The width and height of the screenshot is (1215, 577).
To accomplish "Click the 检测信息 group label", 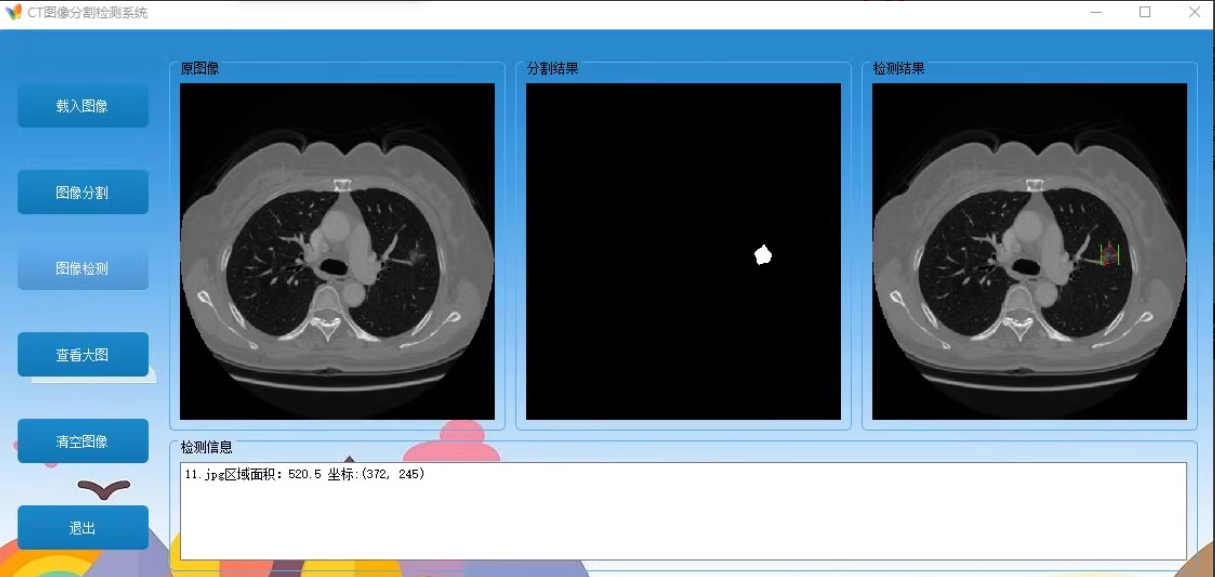I will coord(207,448).
